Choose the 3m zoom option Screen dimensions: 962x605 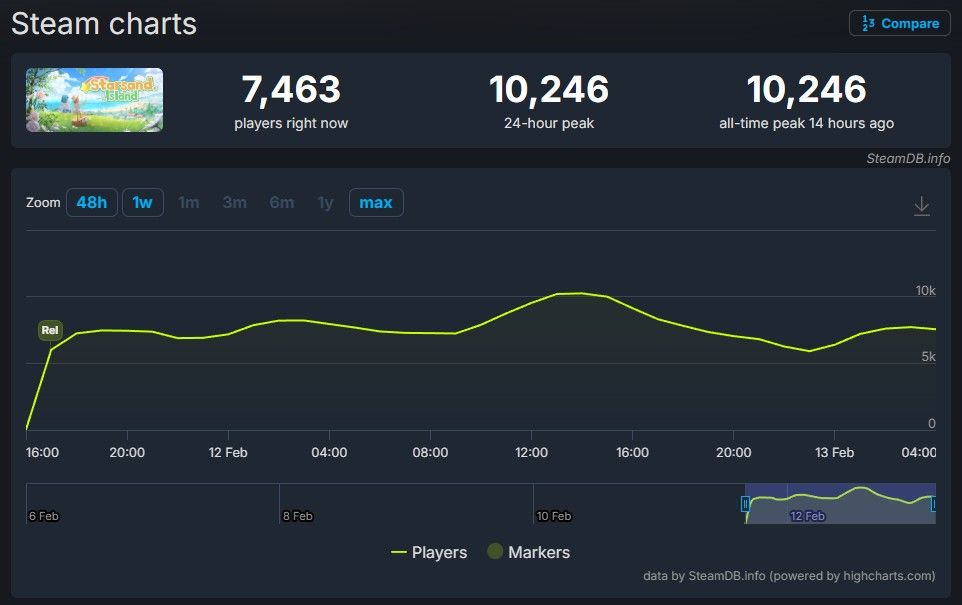[x=234, y=203]
